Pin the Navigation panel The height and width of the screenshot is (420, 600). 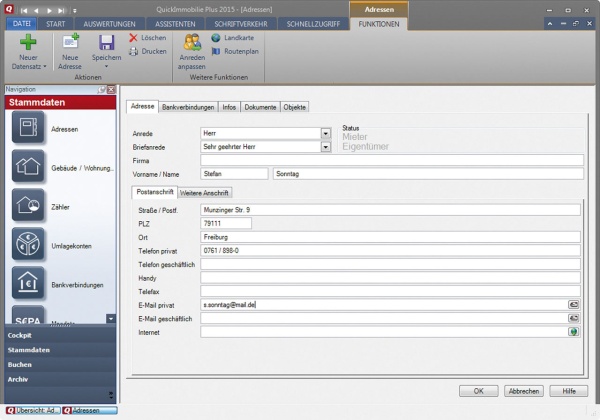[x=101, y=90]
